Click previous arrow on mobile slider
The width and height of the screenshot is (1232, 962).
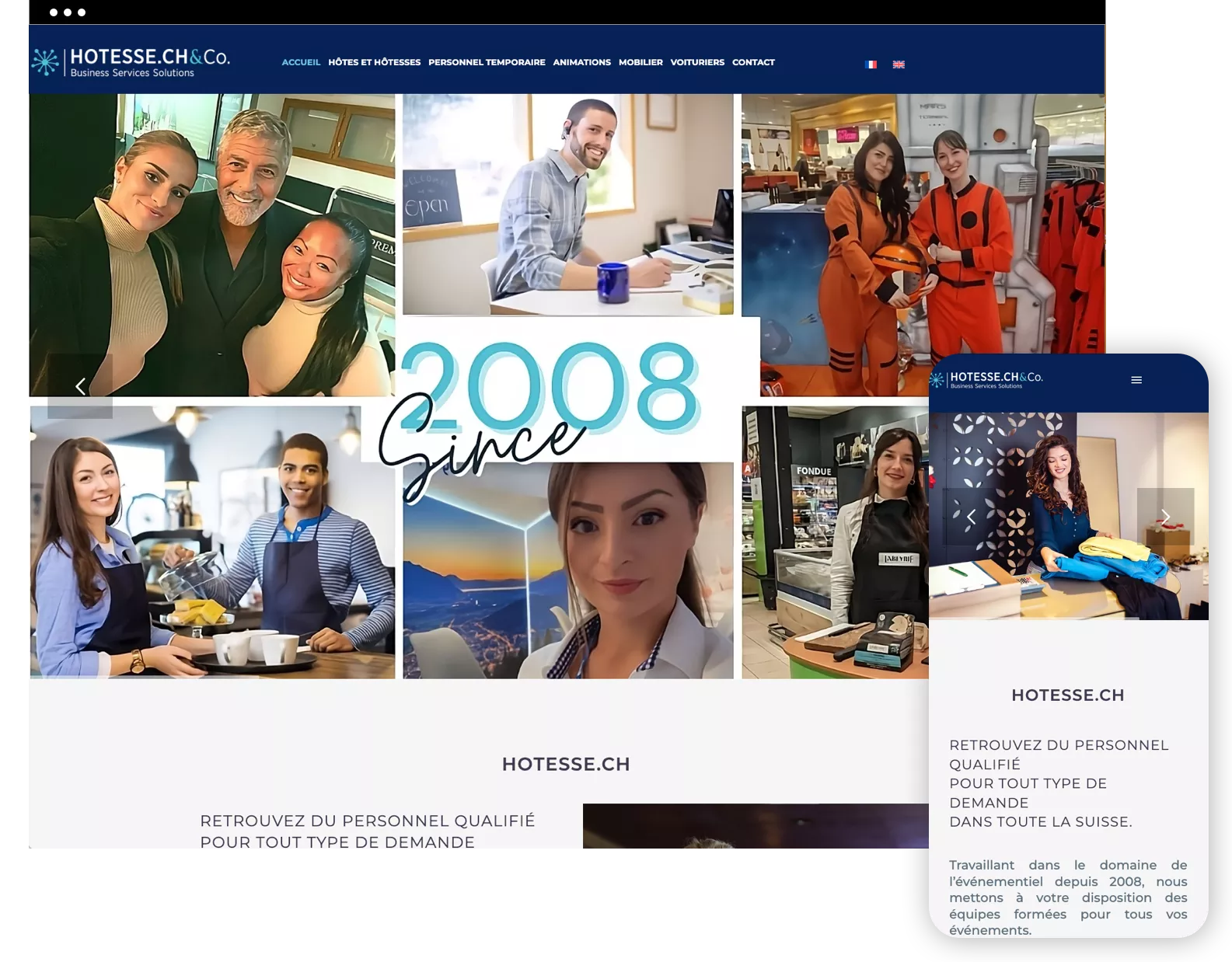[971, 517]
